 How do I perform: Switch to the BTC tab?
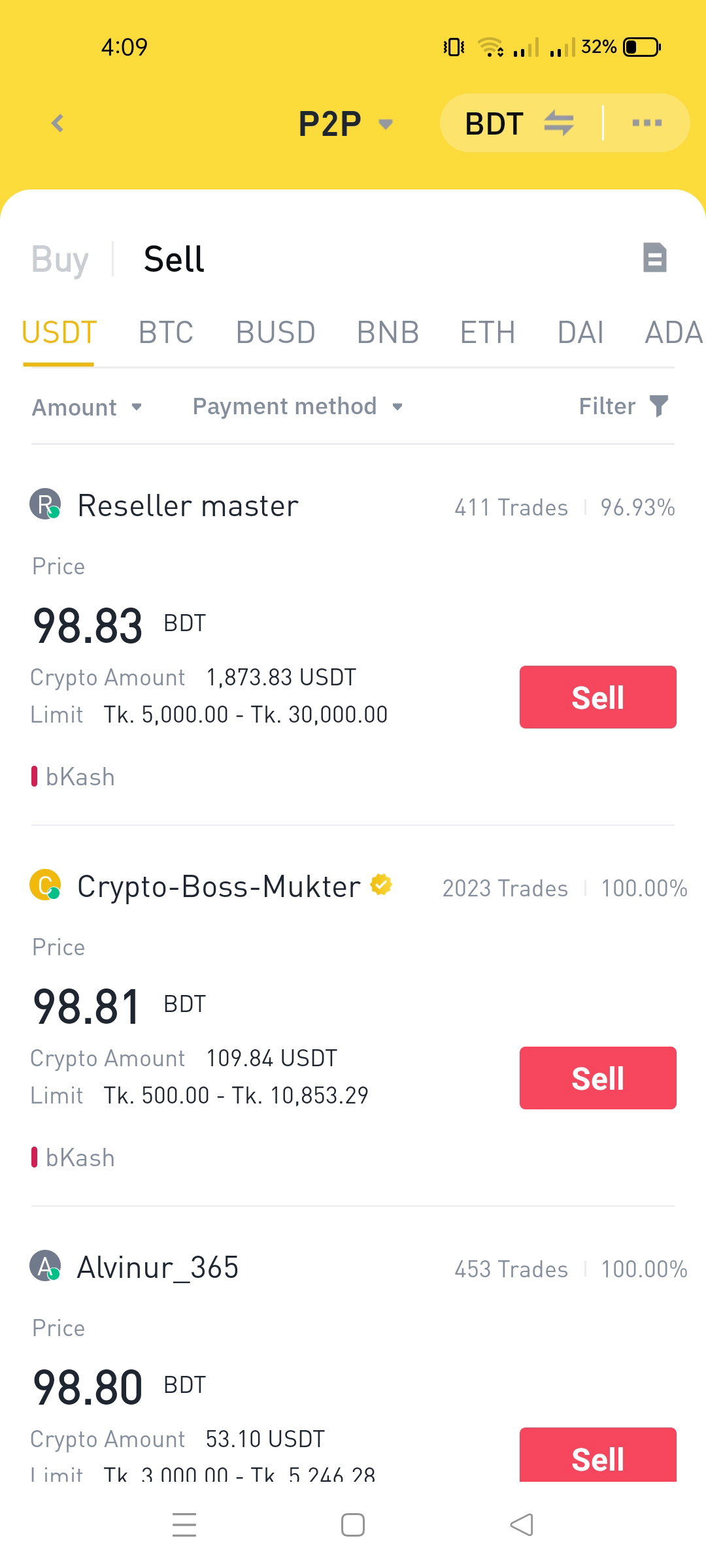[x=166, y=333]
